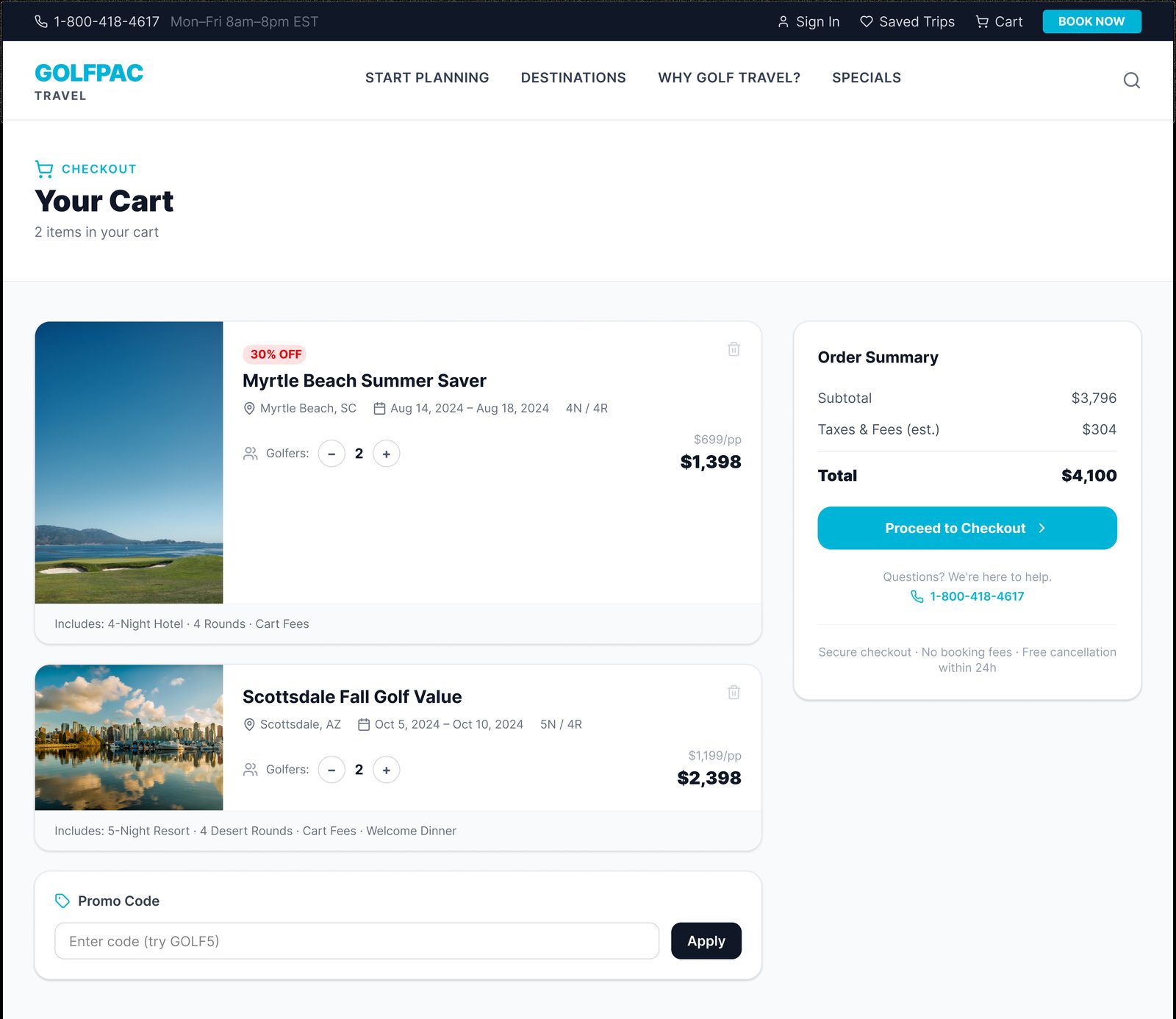Click the Saved Trips heart icon
The width and height of the screenshot is (1176, 1019).
[866, 22]
